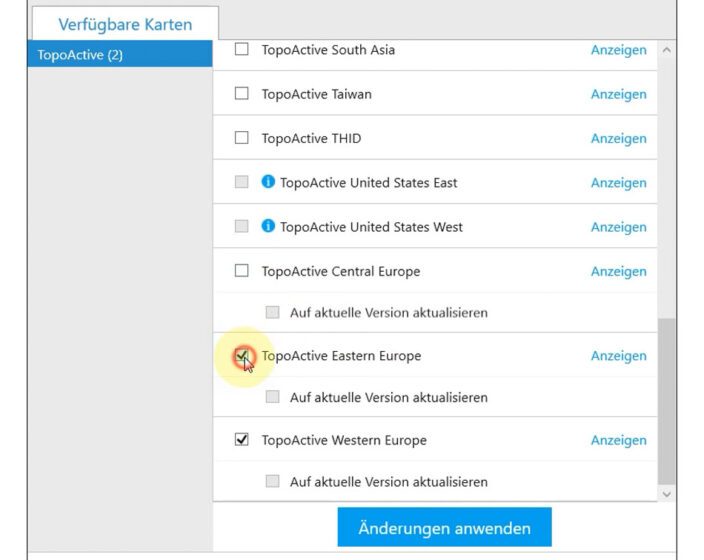Viewport: 704px width, 560px height.
Task: Click the map list scrollbar thumb
Action: [x=667, y=401]
